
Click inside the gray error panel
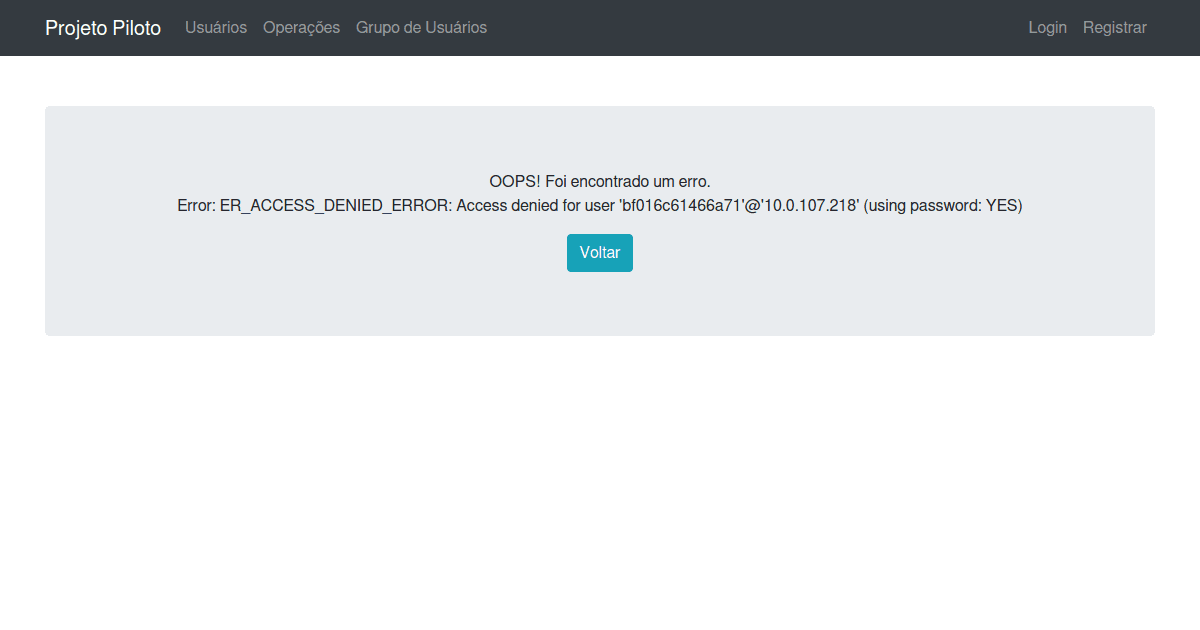click(600, 310)
